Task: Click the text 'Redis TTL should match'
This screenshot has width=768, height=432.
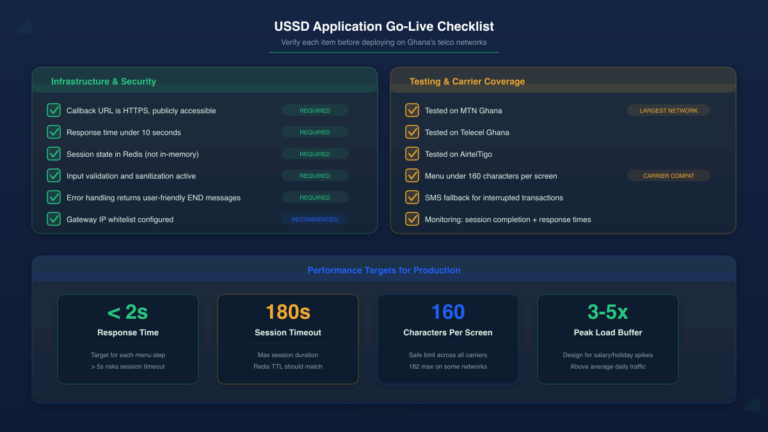Action: [288, 366]
